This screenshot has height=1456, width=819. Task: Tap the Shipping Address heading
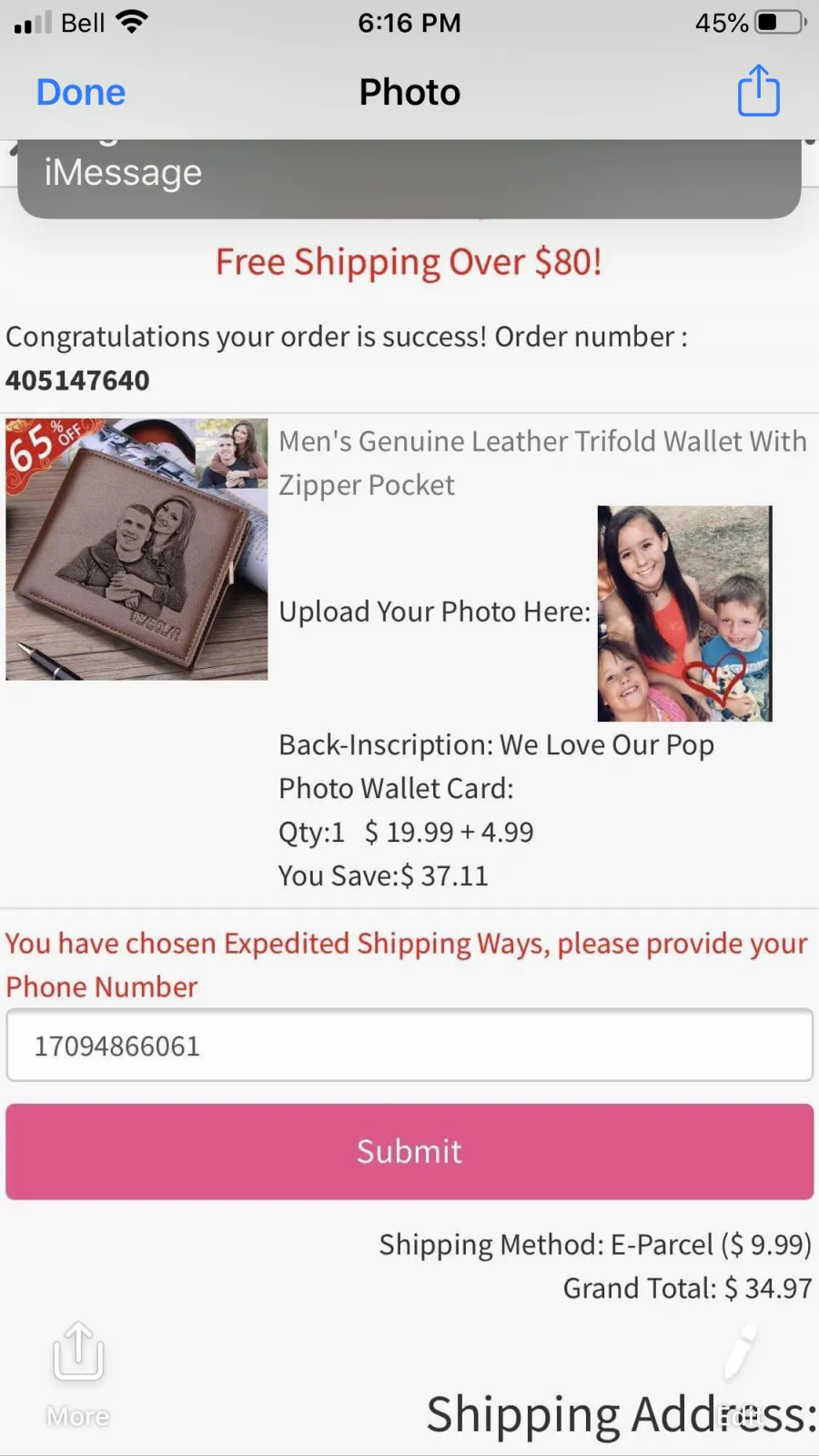622,1414
